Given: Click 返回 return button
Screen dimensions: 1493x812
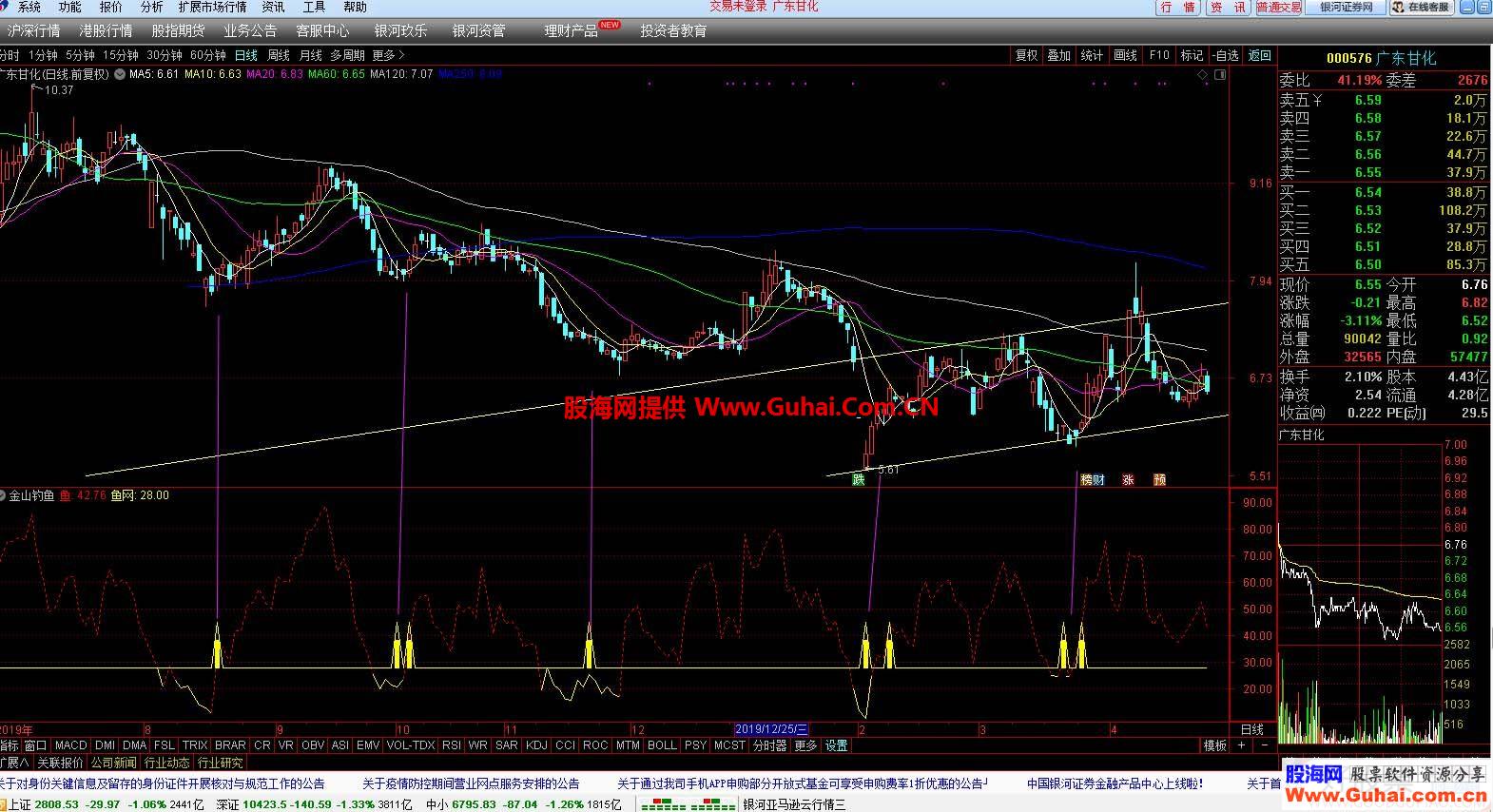Looking at the screenshot, I should pos(1259,55).
